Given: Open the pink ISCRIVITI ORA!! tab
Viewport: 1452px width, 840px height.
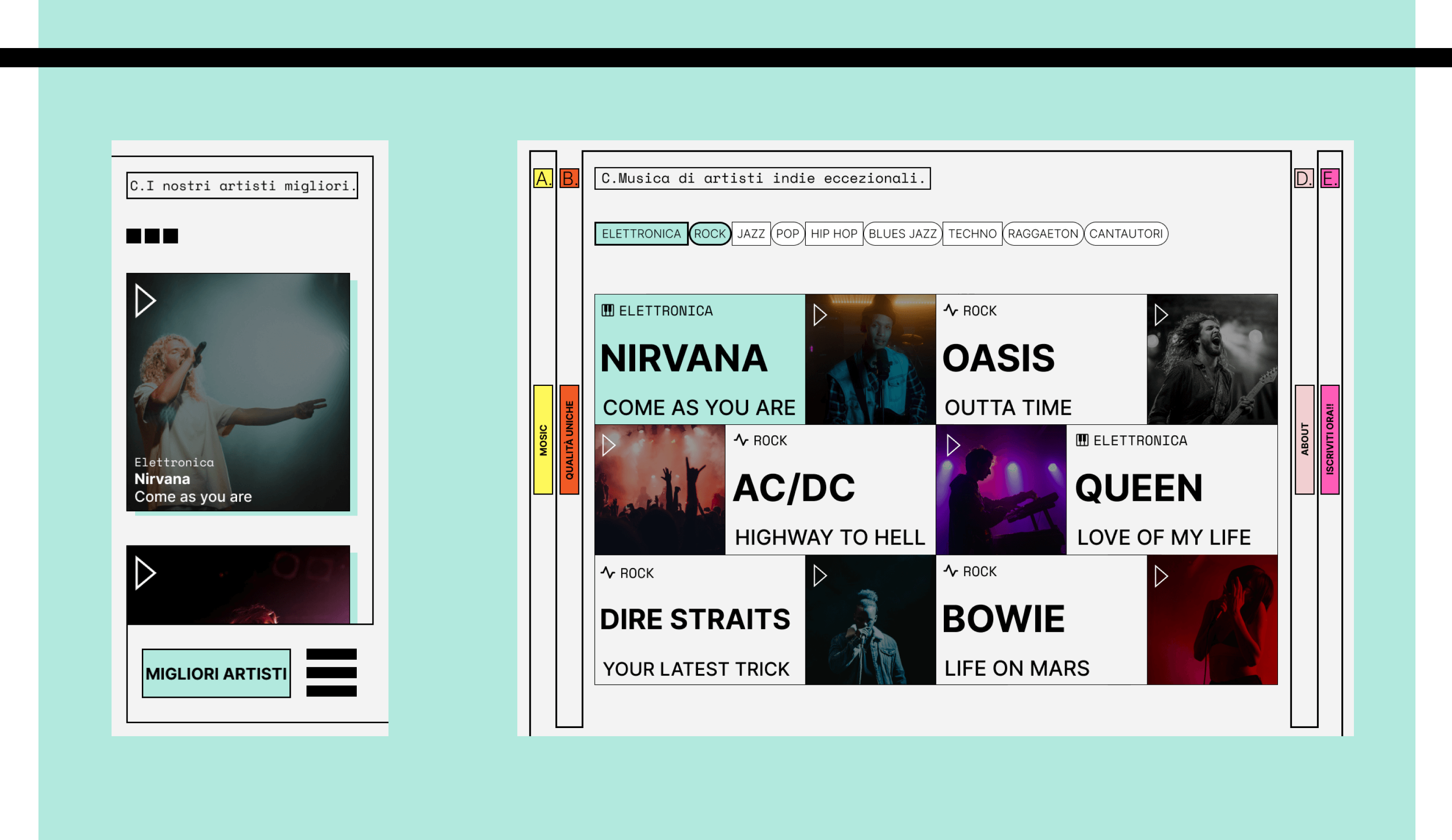Looking at the screenshot, I should (1330, 439).
